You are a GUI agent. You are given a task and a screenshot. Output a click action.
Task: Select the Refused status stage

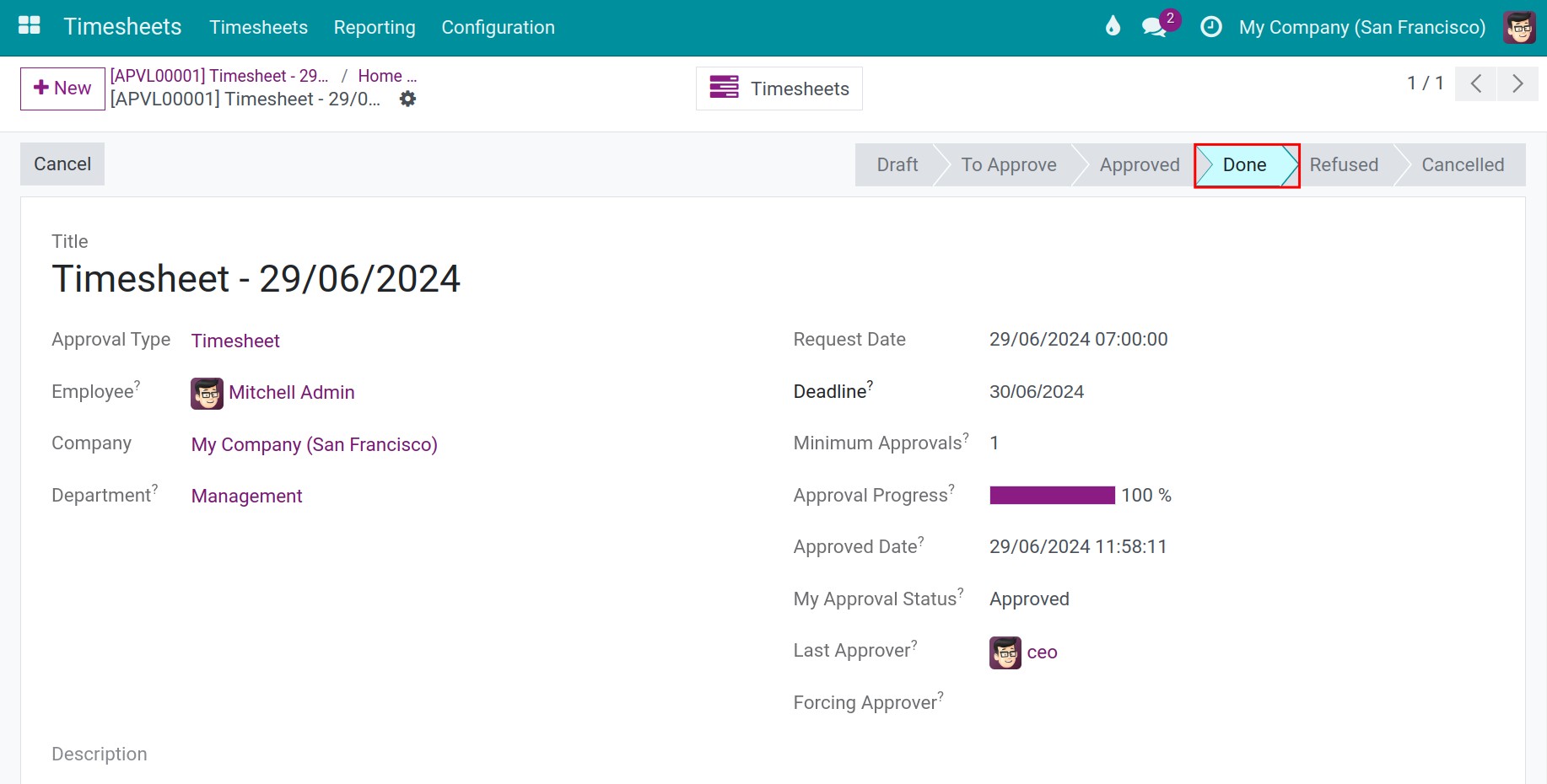point(1344,164)
